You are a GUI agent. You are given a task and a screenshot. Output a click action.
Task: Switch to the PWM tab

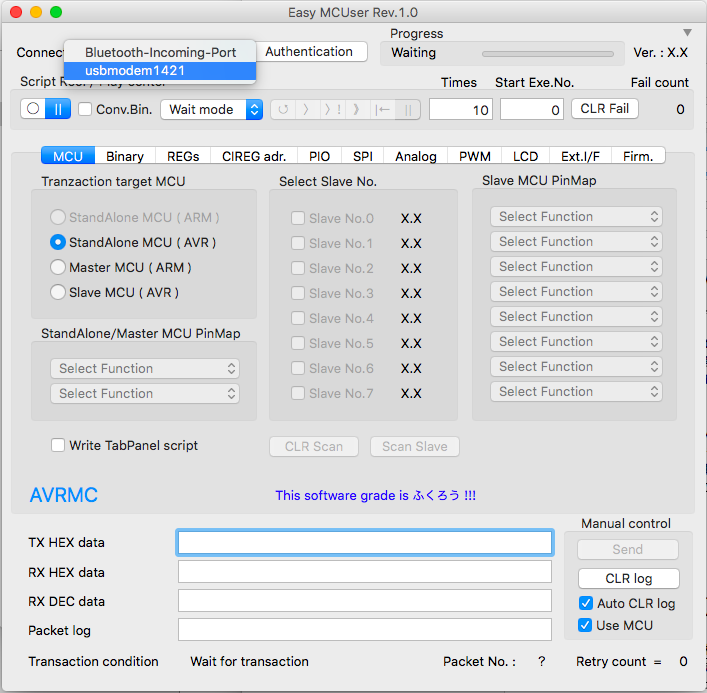[x=474, y=156]
